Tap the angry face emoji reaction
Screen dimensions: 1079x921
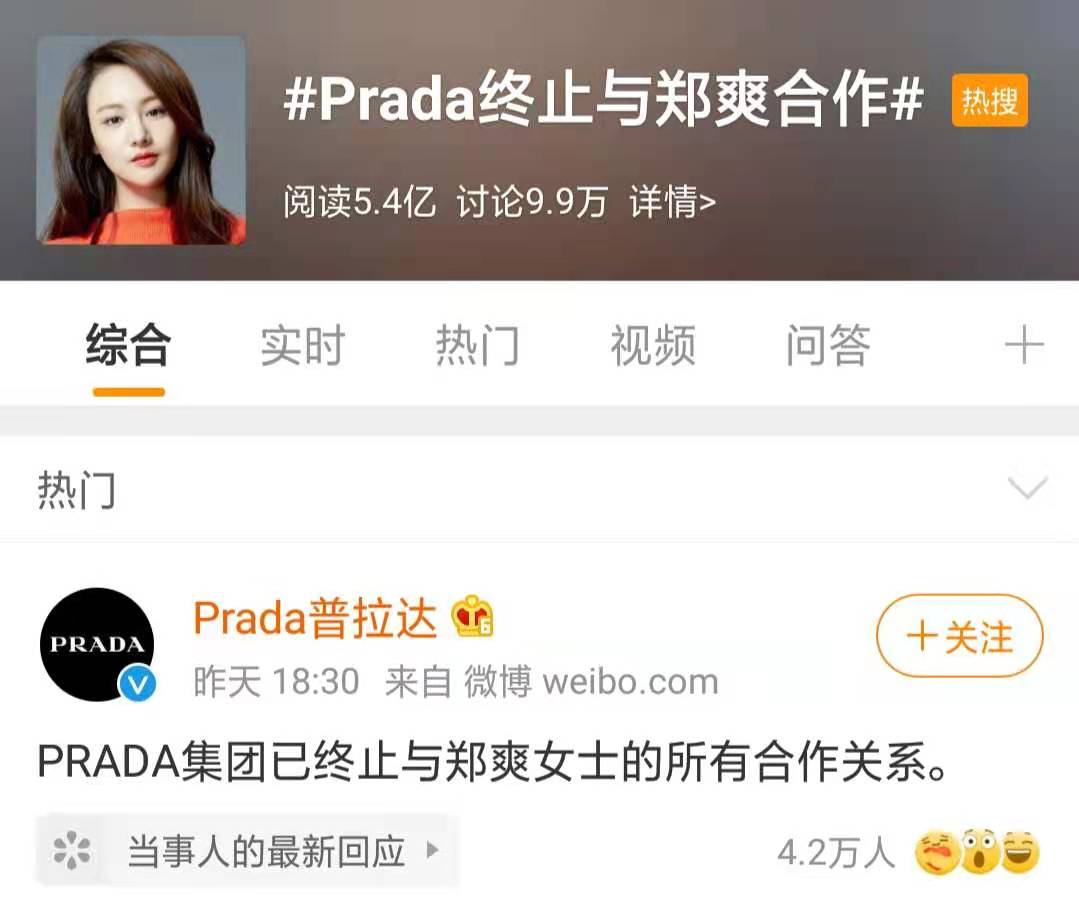click(x=937, y=852)
